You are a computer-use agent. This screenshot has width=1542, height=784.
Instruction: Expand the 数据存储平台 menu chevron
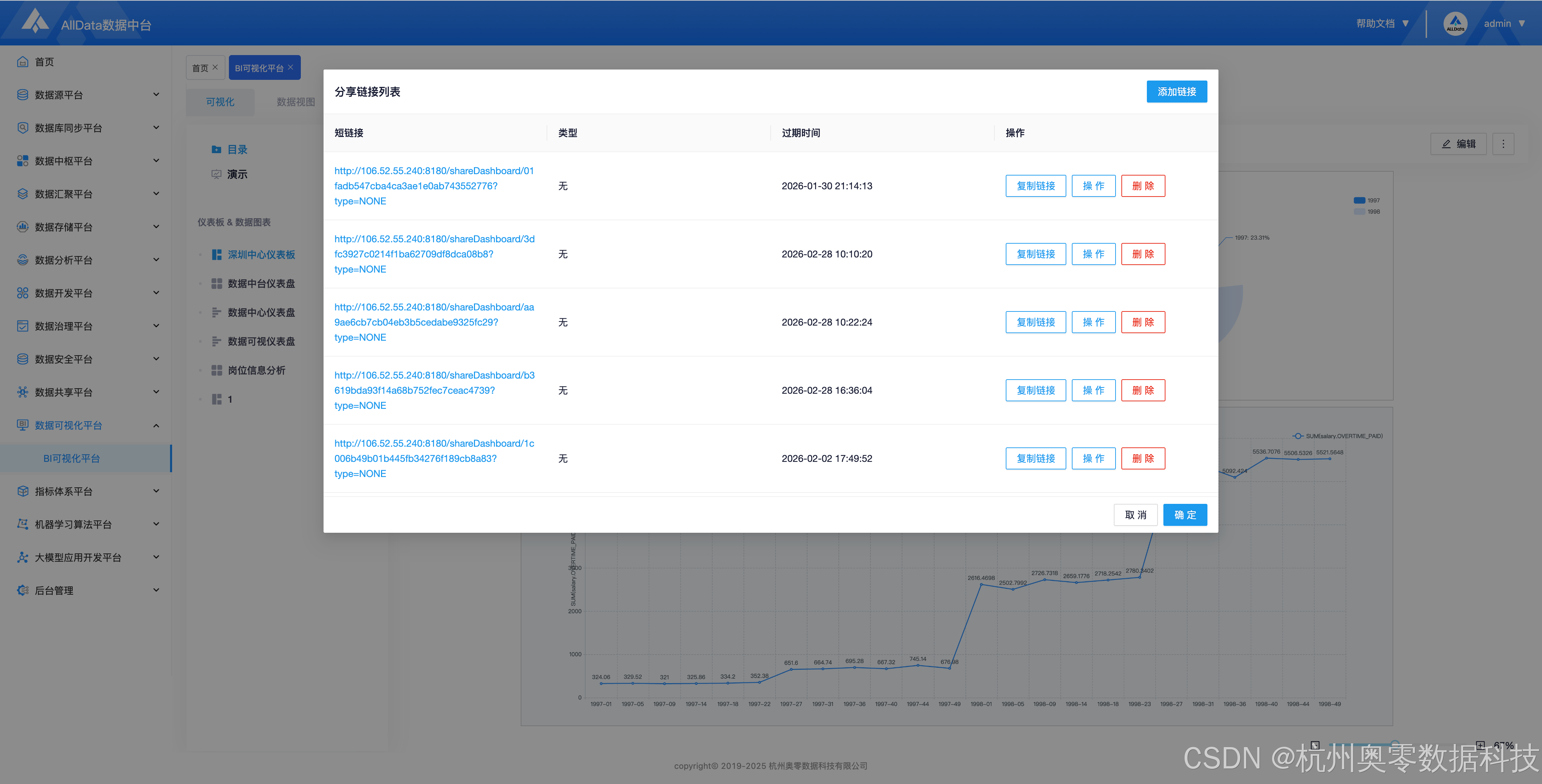pyautogui.click(x=156, y=227)
